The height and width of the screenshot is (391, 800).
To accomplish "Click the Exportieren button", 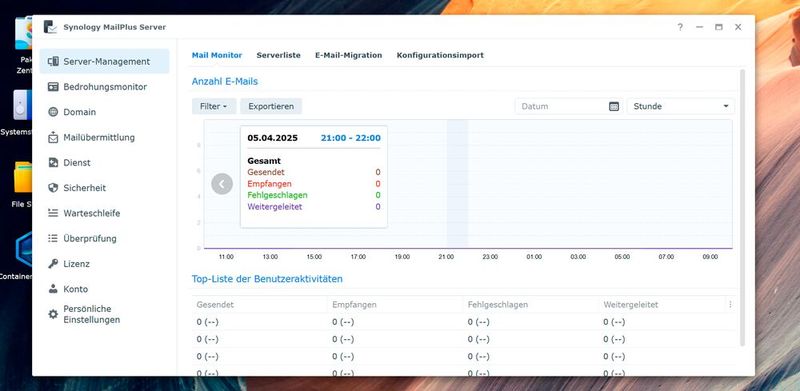I will (271, 106).
